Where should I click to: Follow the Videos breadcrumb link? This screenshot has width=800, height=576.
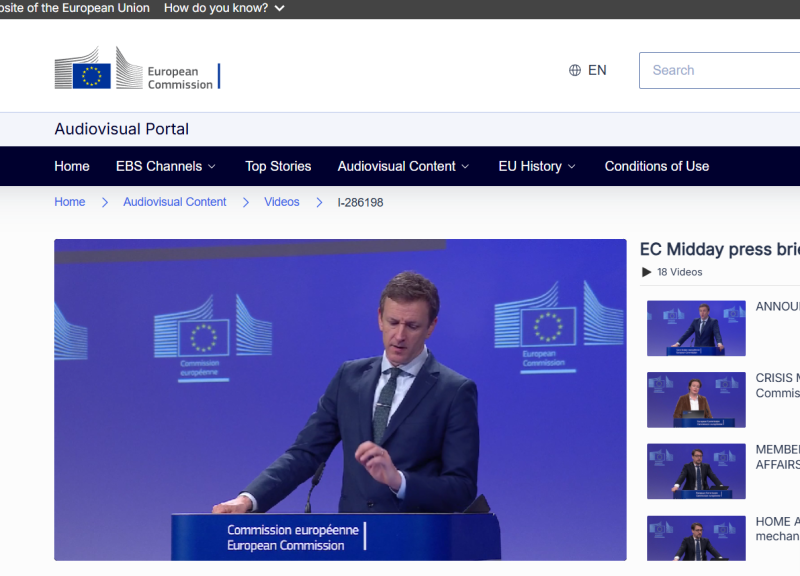pos(282,202)
